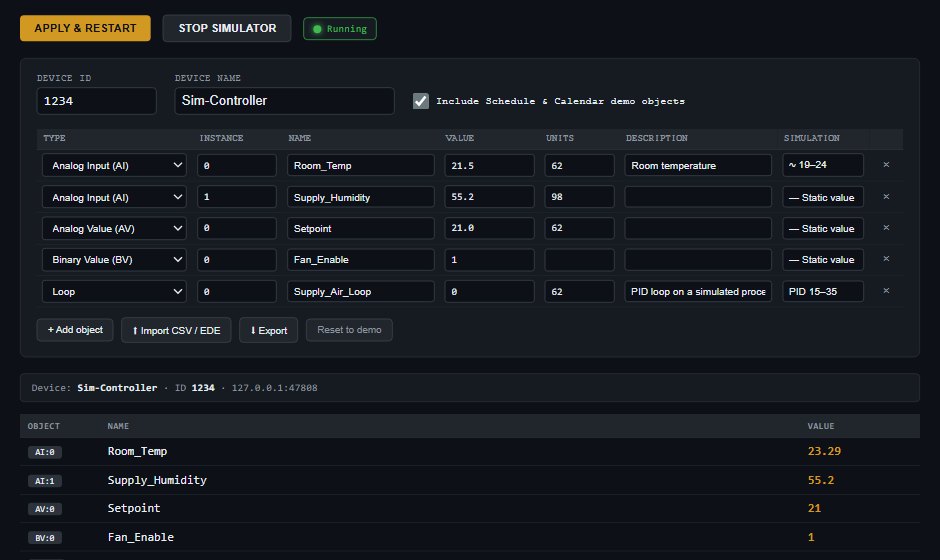Open simulation setting for Room_Temp (19–24)
This screenshot has height=560, width=940.
click(x=822, y=165)
